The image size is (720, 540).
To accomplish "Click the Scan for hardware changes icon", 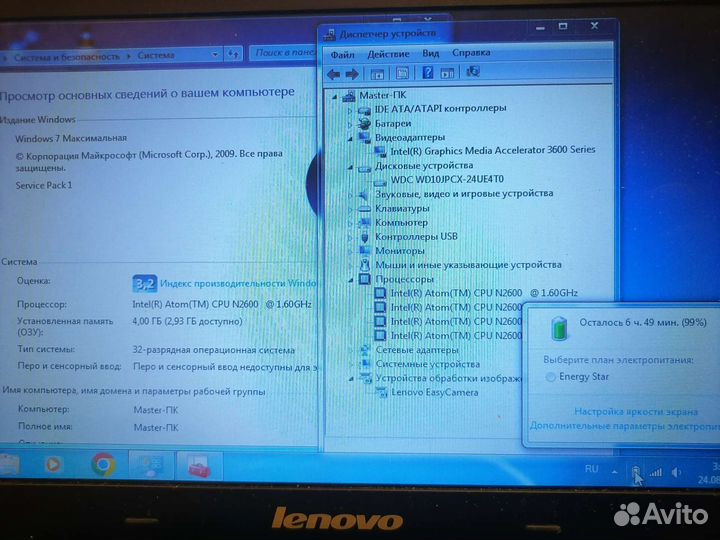I will pos(472,72).
